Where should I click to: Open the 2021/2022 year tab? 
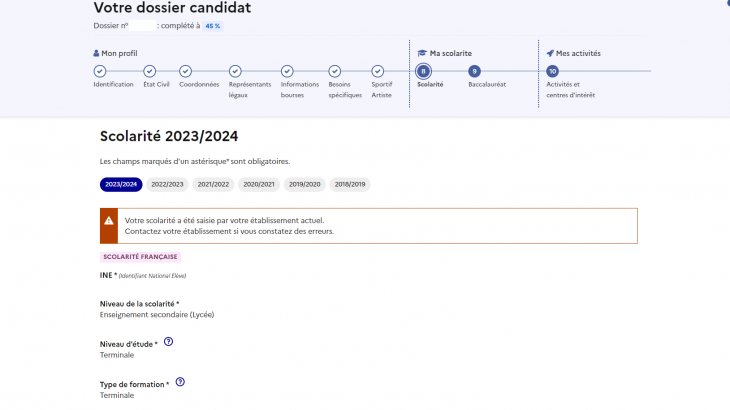click(213, 184)
